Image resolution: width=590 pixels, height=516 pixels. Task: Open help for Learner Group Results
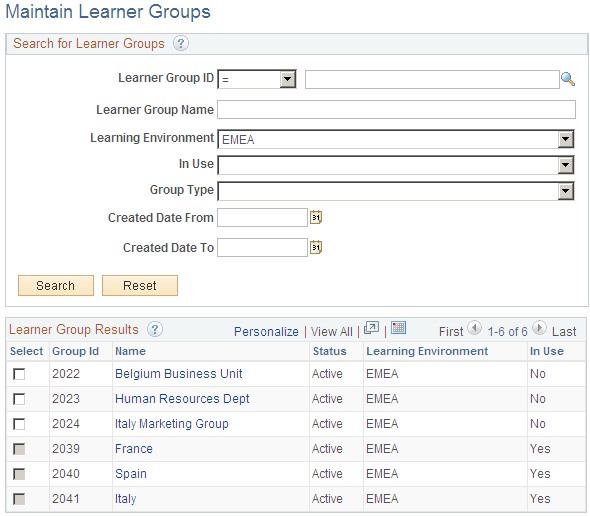[x=155, y=329]
